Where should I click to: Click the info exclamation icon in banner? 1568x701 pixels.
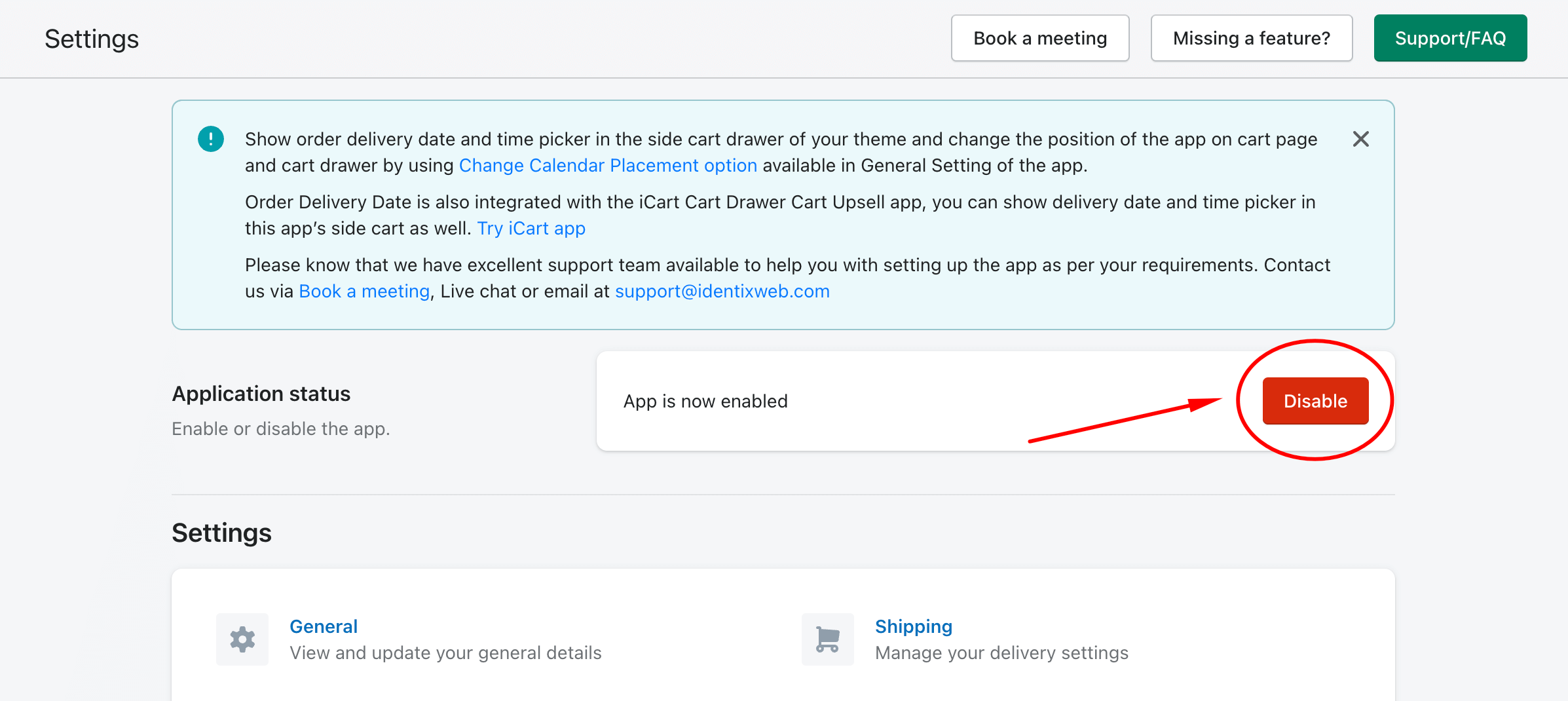(211, 139)
